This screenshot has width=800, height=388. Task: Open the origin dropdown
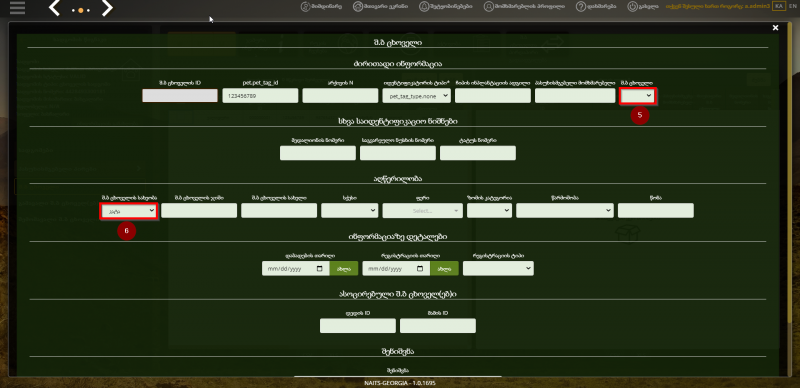(565, 210)
